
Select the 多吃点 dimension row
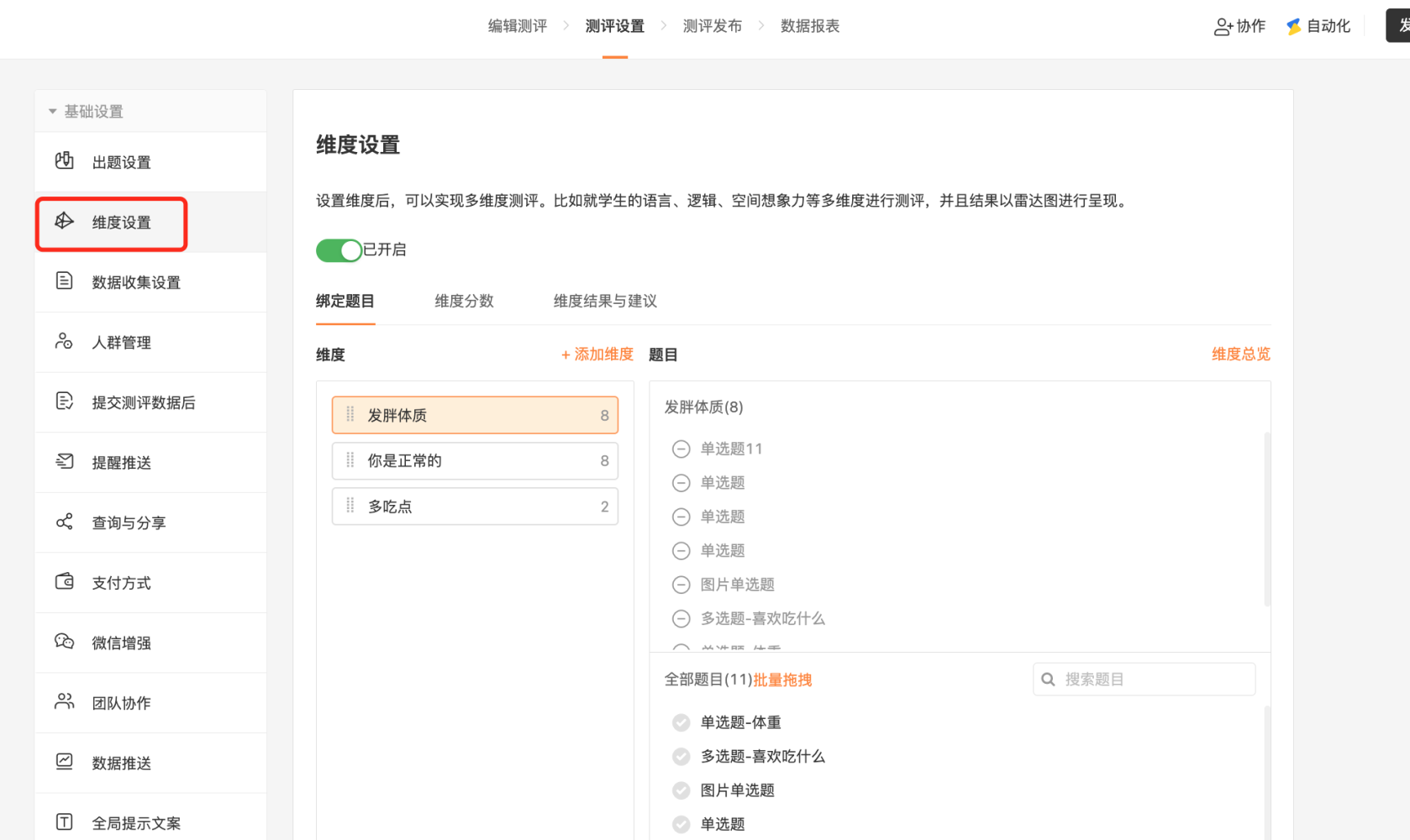476,507
